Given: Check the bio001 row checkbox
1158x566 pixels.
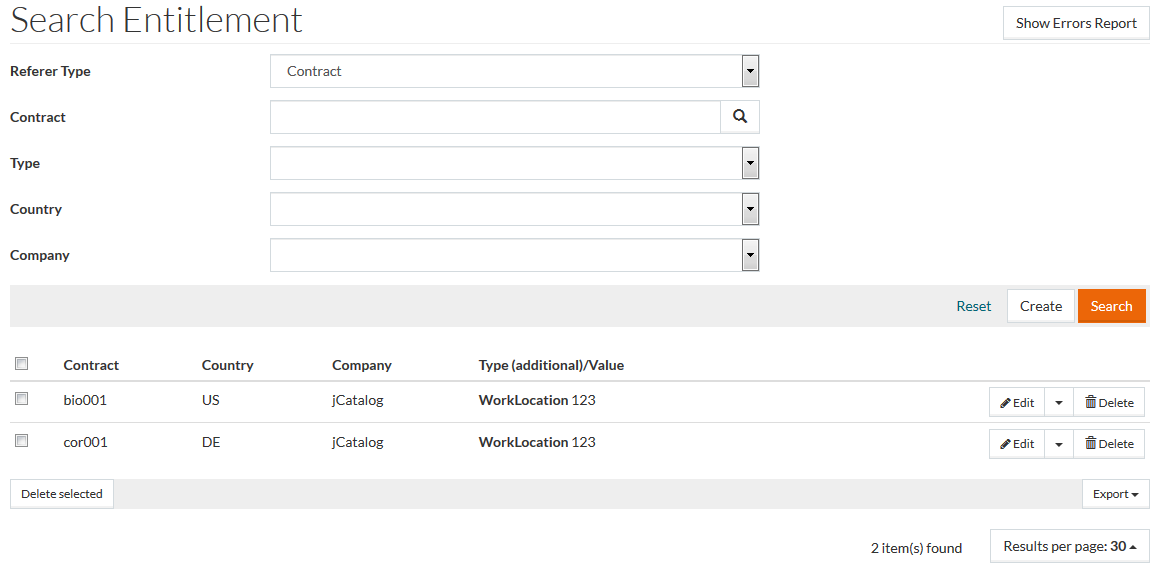Looking at the screenshot, I should click(22, 399).
